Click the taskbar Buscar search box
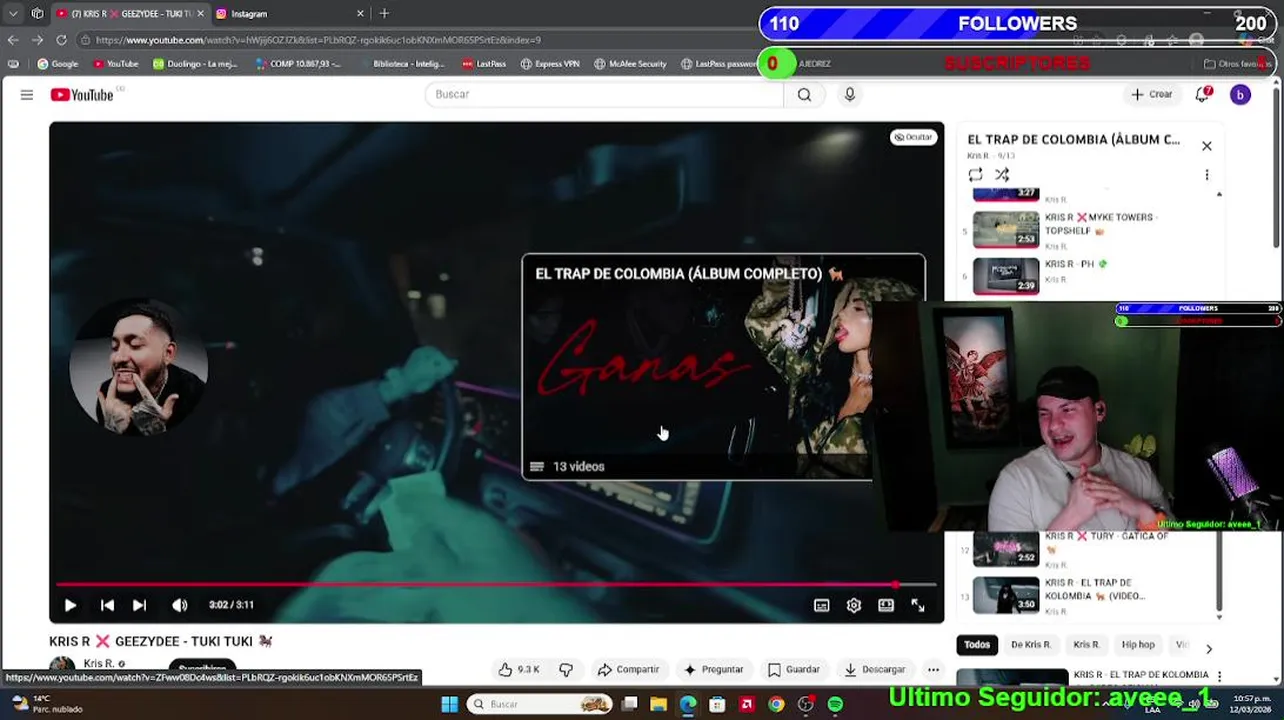This screenshot has width=1284, height=720. pyautogui.click(x=540, y=704)
